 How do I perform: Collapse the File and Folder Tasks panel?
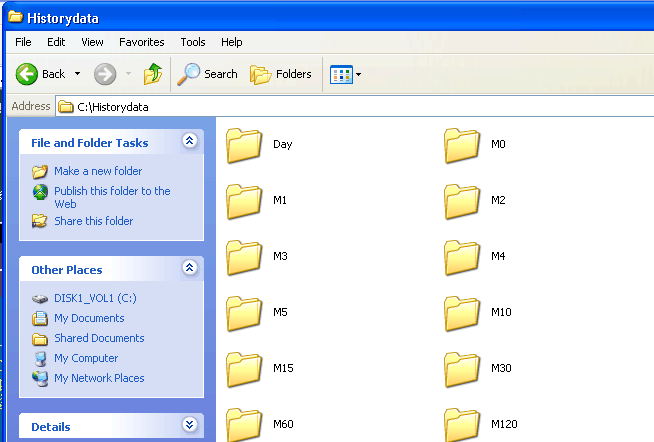(x=189, y=141)
